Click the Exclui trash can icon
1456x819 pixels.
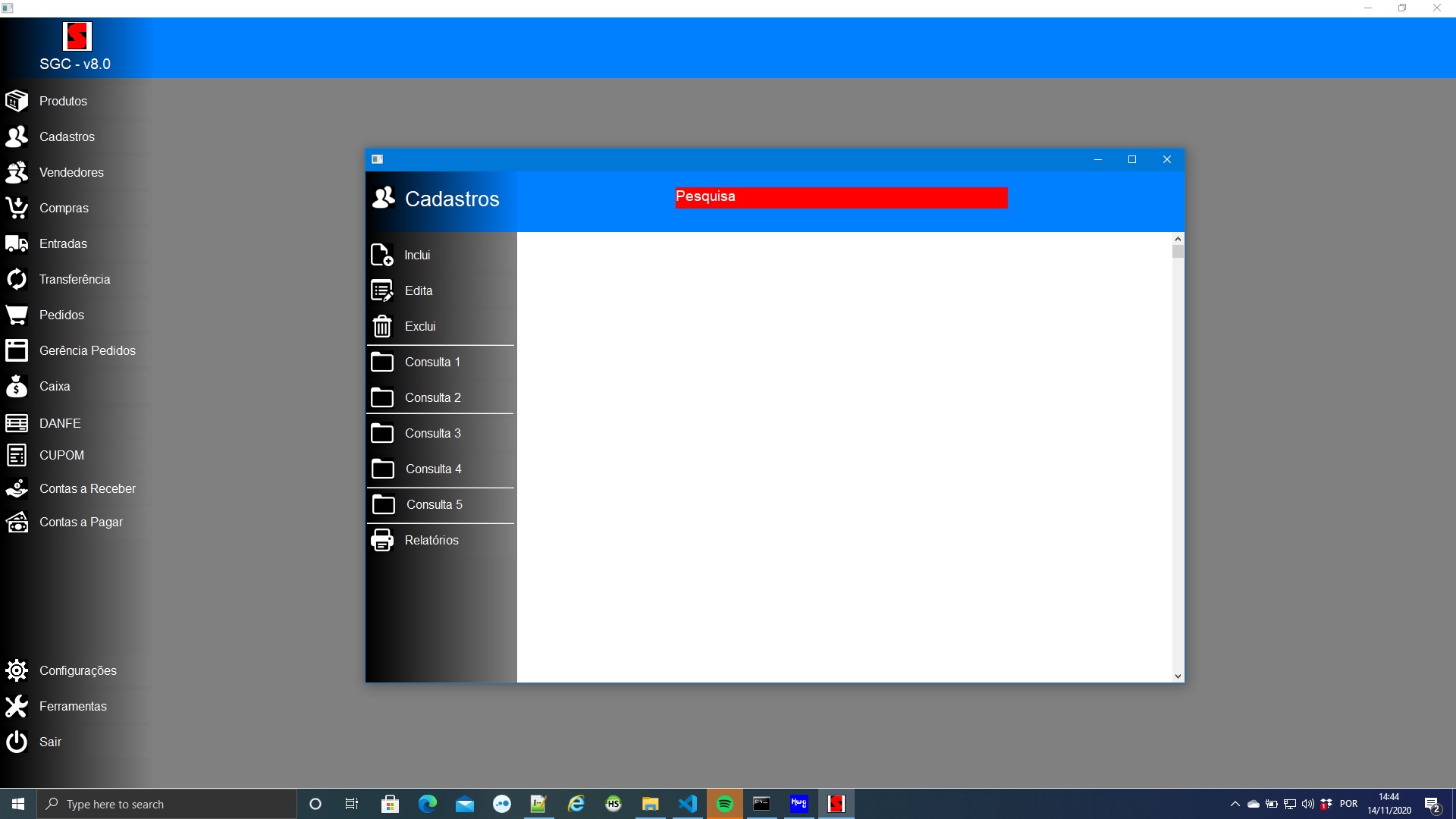point(382,326)
